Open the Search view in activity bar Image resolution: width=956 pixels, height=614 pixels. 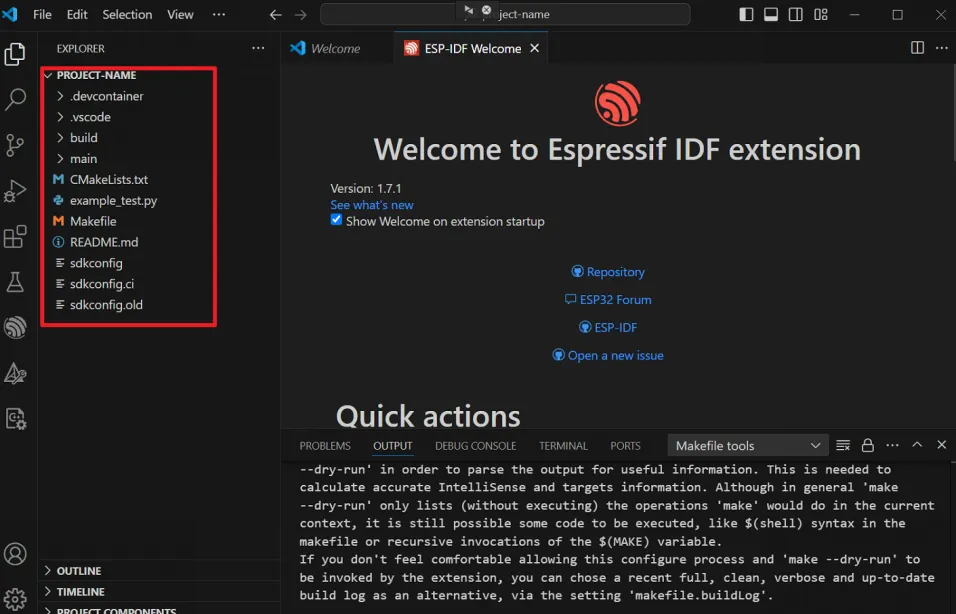[x=15, y=99]
